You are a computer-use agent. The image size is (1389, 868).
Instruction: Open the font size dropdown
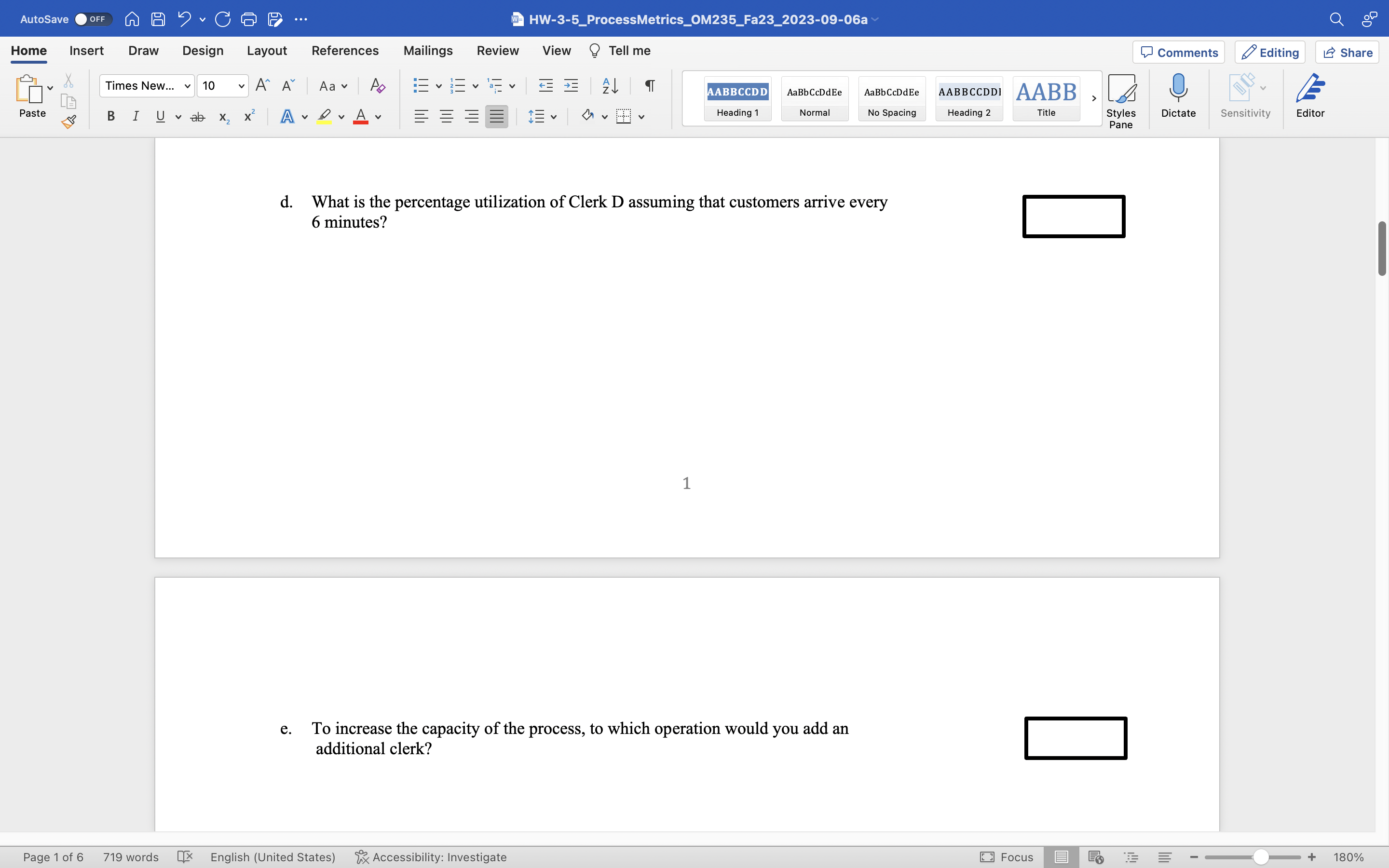pos(242,86)
